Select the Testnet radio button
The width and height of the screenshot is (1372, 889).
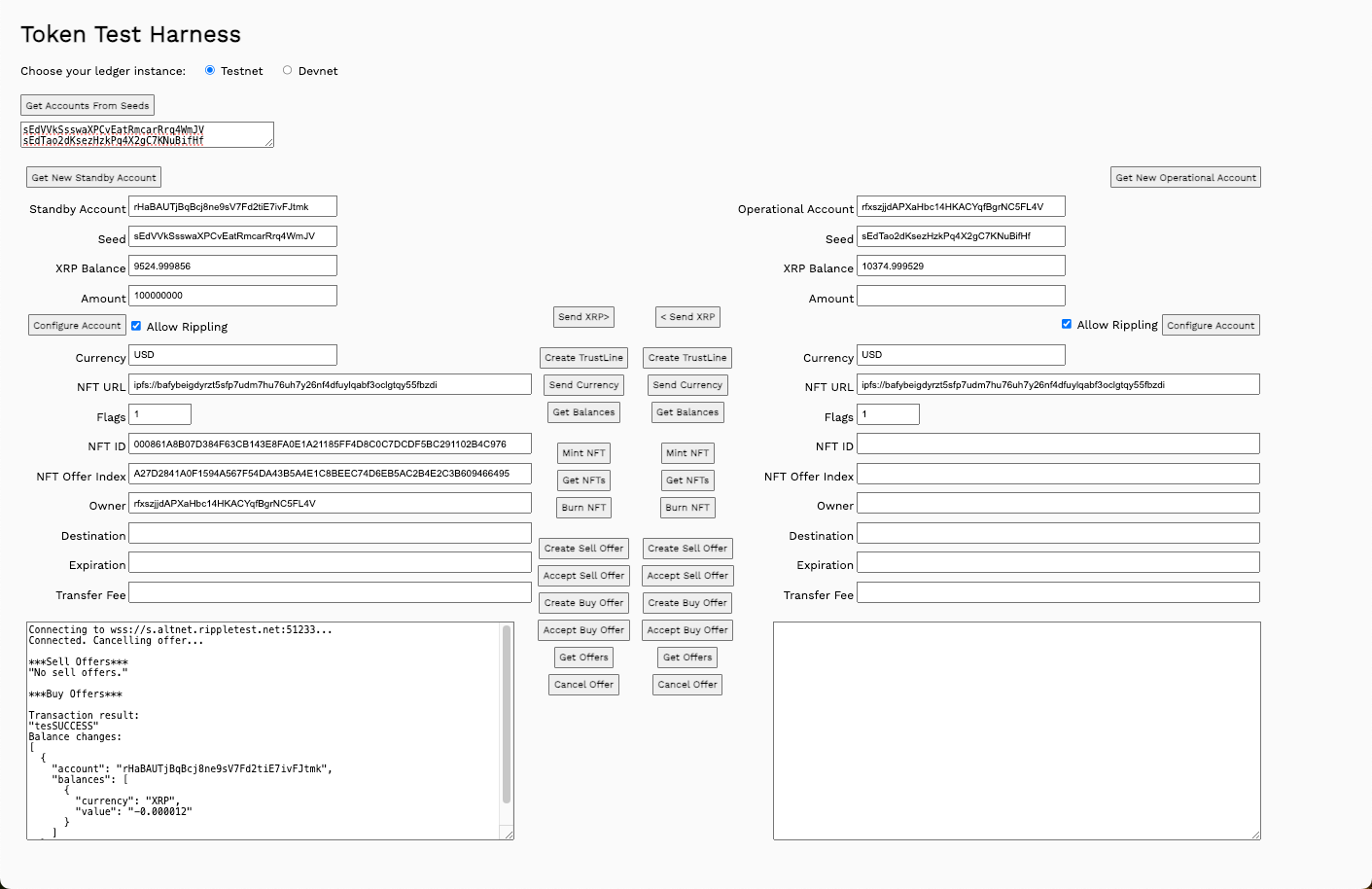pos(210,70)
